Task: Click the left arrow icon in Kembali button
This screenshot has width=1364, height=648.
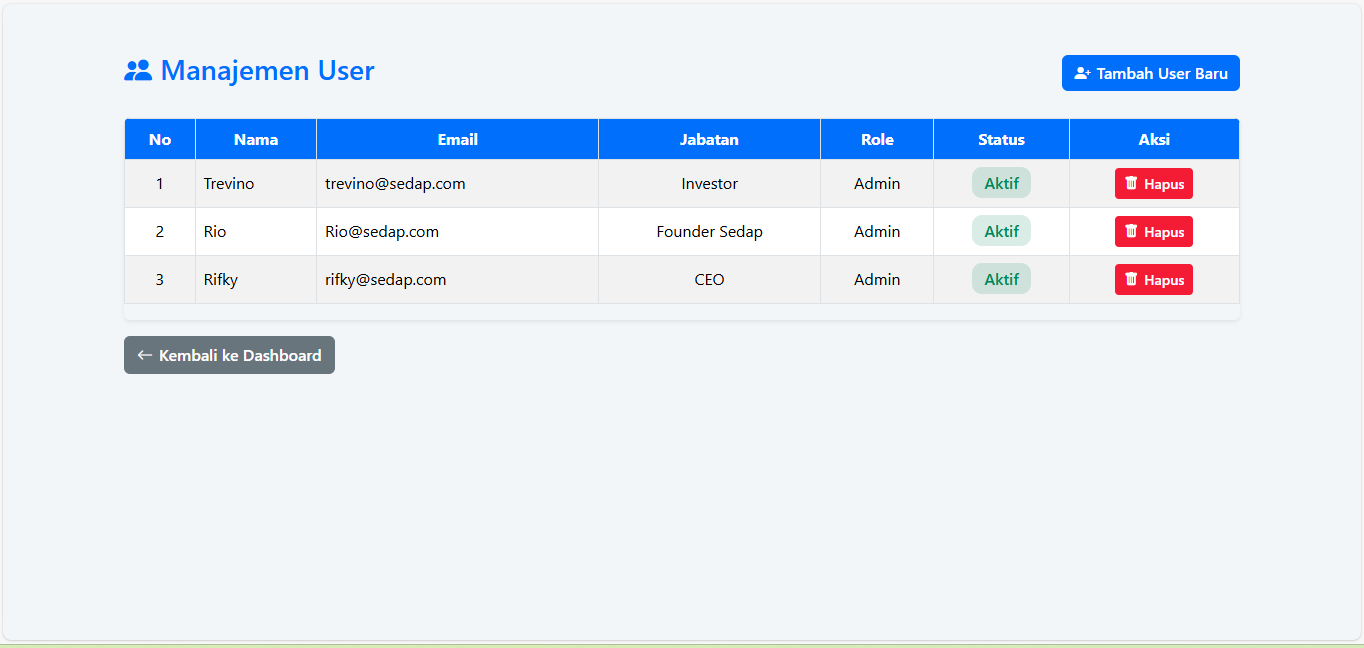Action: tap(145, 355)
